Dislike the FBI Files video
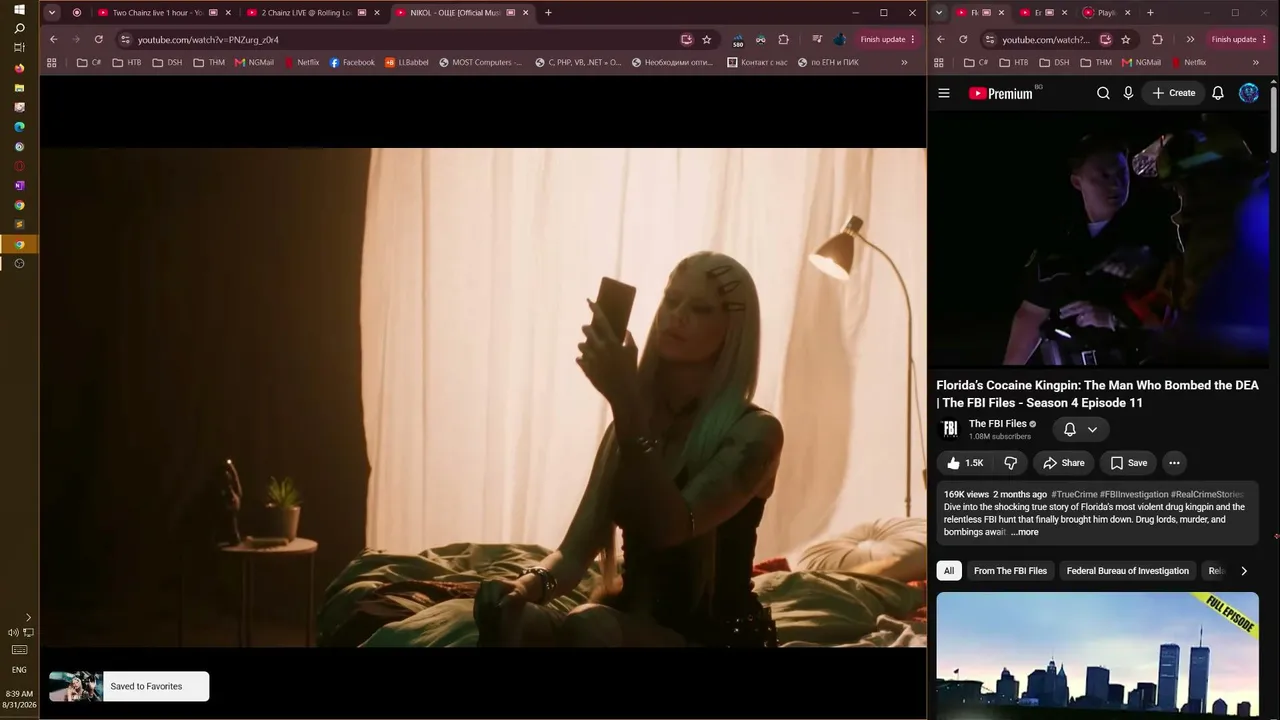 pos(1010,463)
